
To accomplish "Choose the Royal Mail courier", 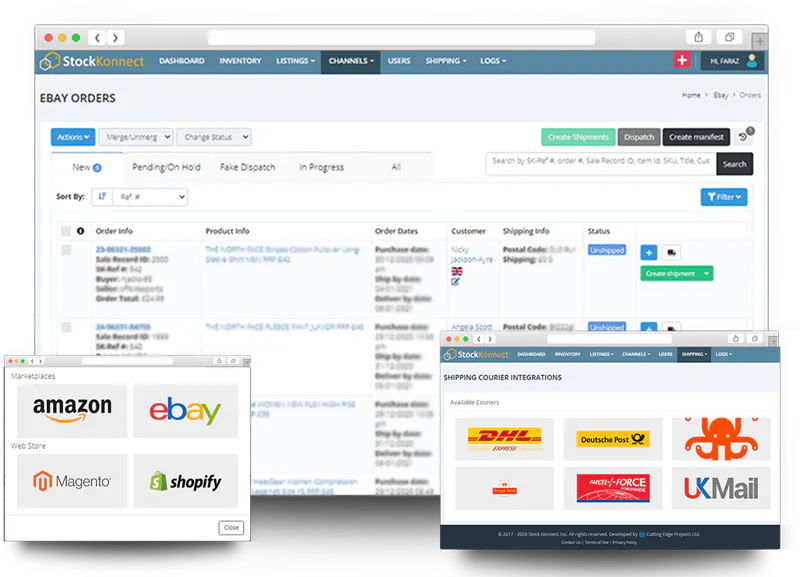I will point(504,488).
